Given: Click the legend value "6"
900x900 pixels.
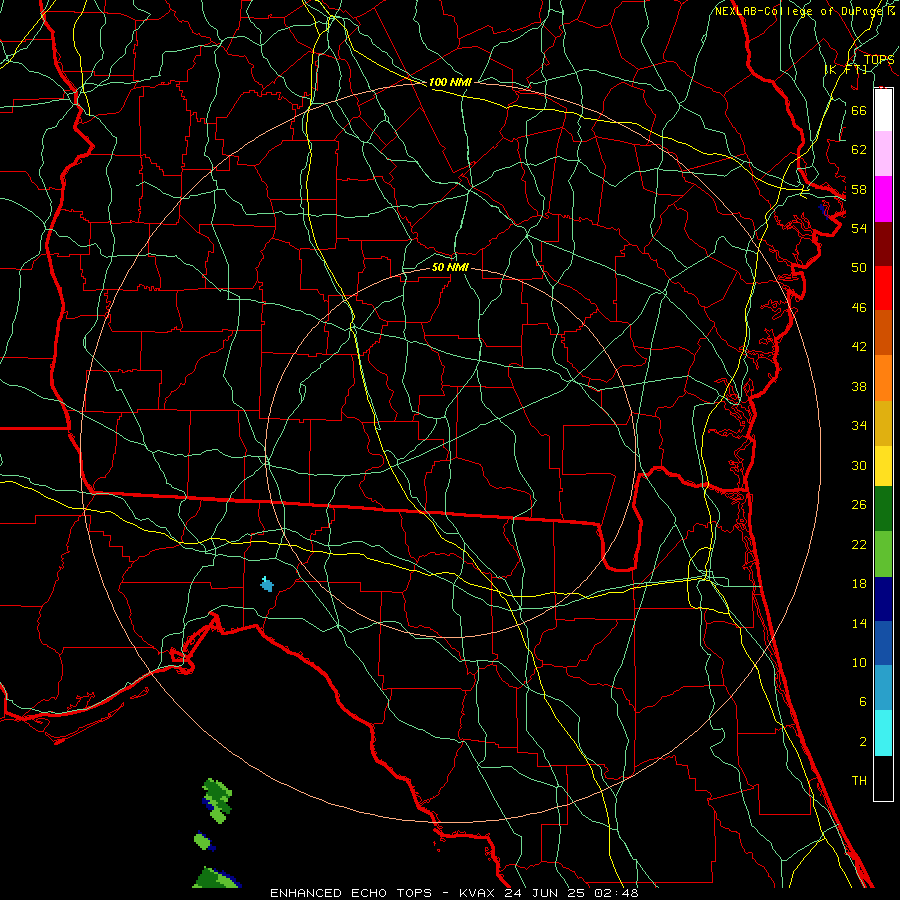Looking at the screenshot, I should [862, 701].
